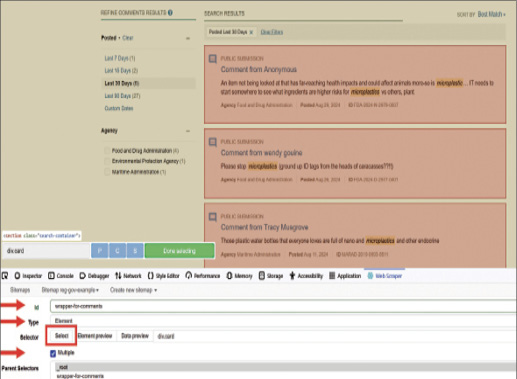Open Comment from Tracy Musgrove
The height and width of the screenshot is (379, 517).
264,227
